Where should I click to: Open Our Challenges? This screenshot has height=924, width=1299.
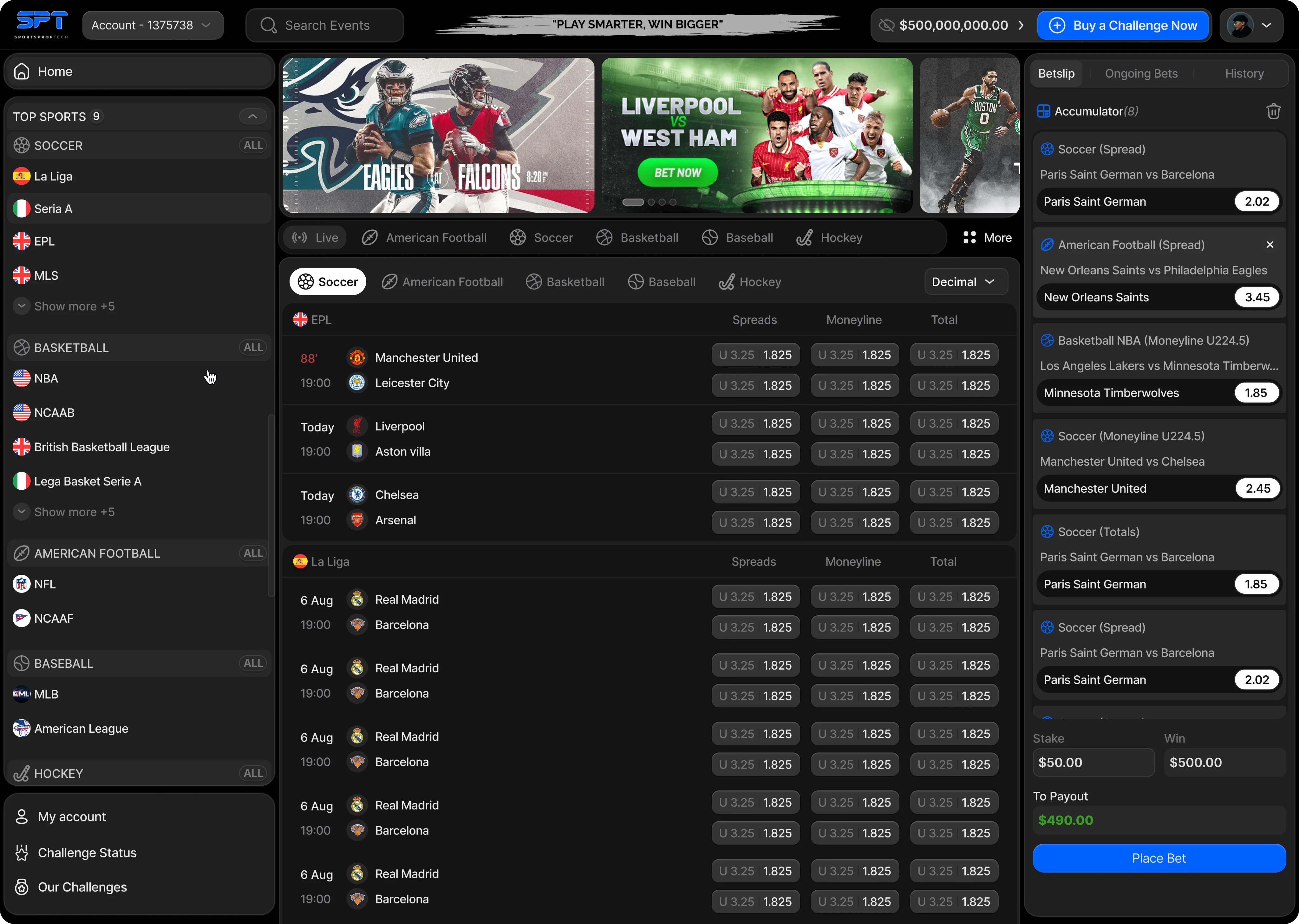click(139, 887)
